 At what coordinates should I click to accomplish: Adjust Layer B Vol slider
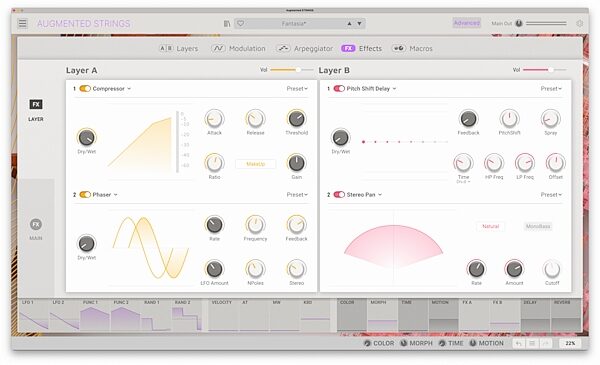(x=545, y=70)
